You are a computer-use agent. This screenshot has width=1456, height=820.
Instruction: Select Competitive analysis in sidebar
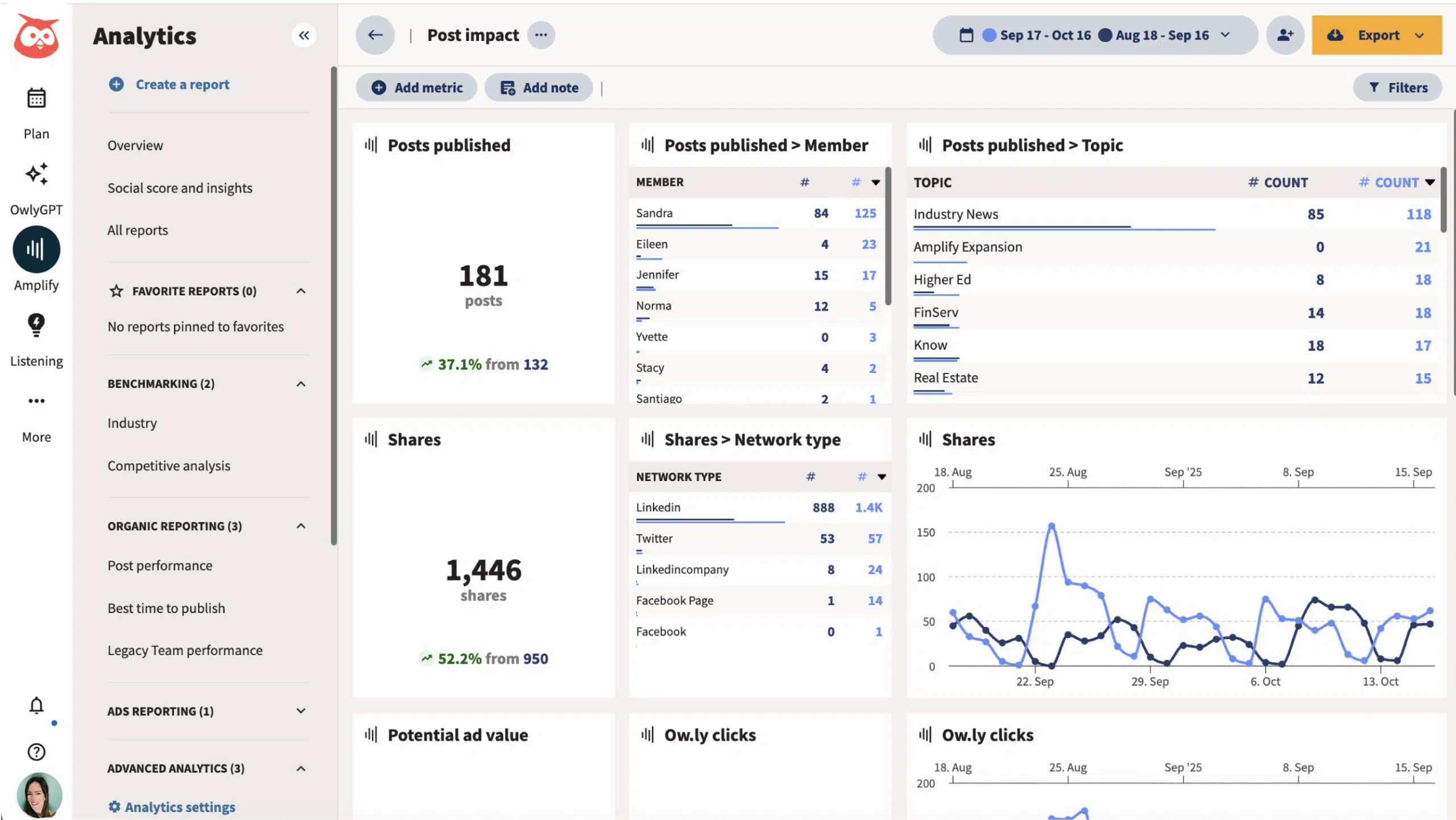point(169,466)
